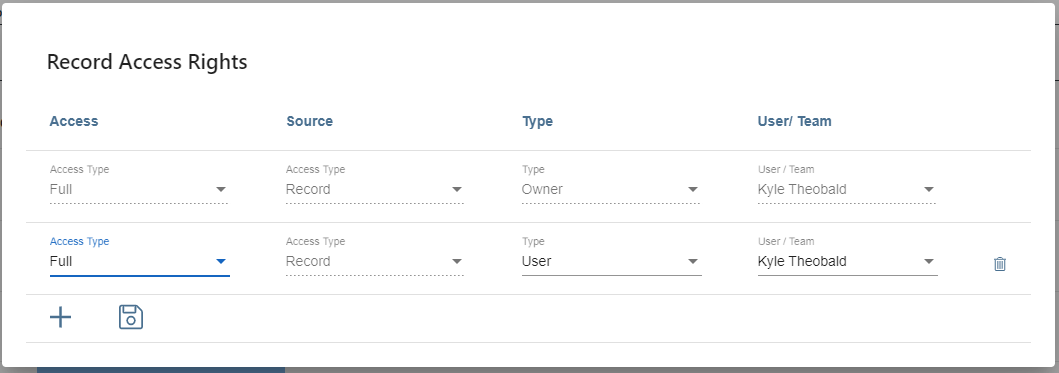Click the User/ Team column header

pyautogui.click(x=794, y=121)
